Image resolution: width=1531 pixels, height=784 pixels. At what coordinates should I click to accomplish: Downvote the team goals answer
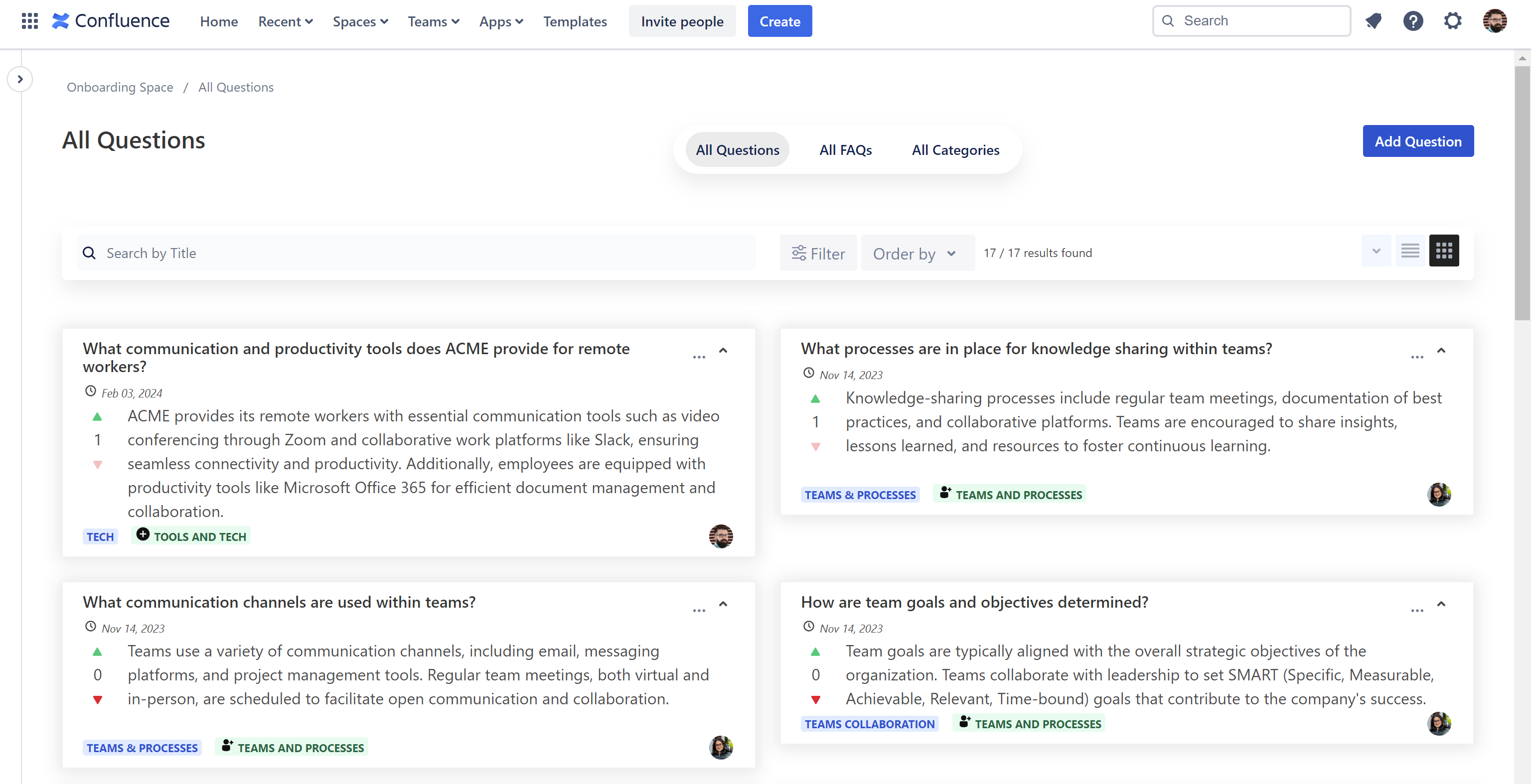[816, 700]
